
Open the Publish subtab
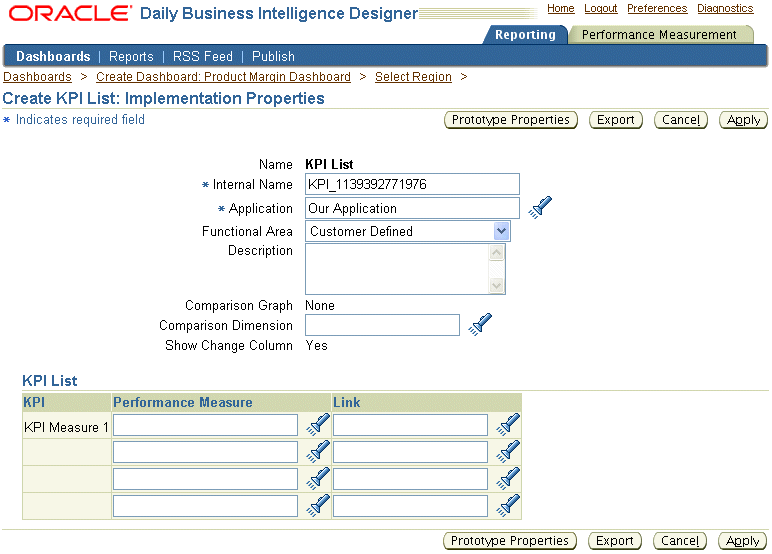(x=273, y=56)
